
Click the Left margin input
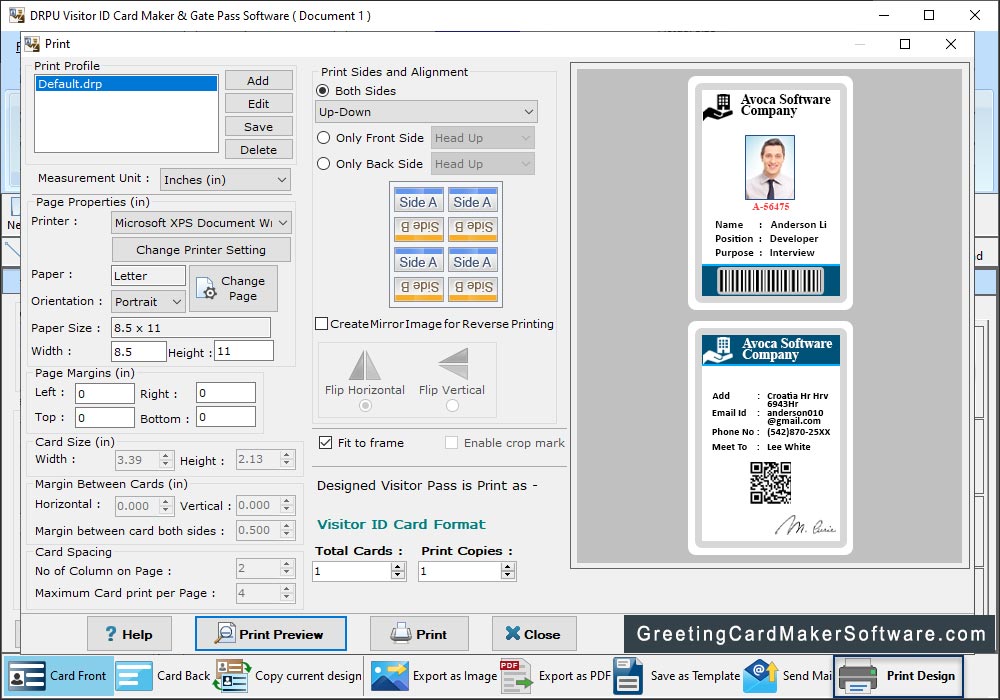click(x=105, y=393)
